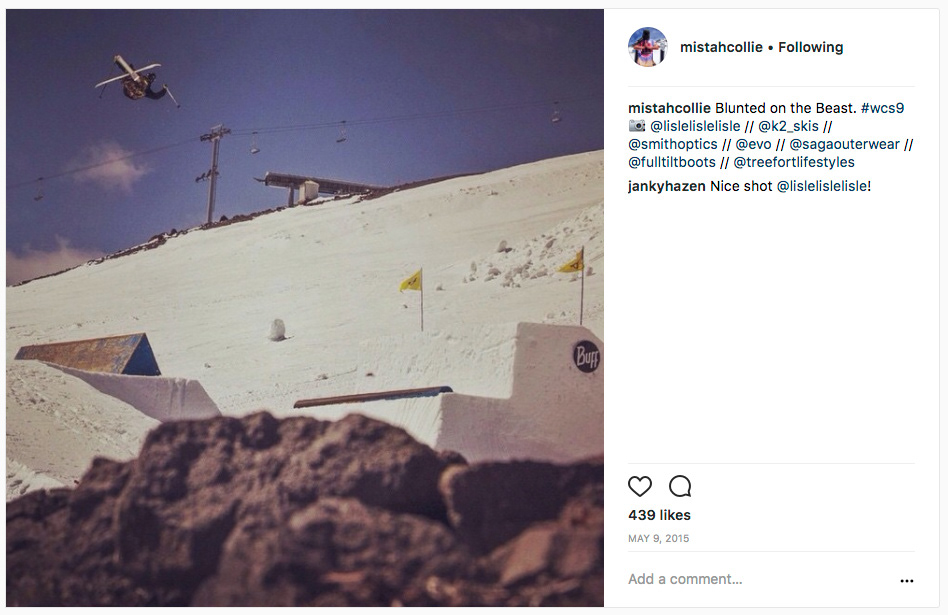
Task: Open the @evo profile mention
Action: [753, 145]
